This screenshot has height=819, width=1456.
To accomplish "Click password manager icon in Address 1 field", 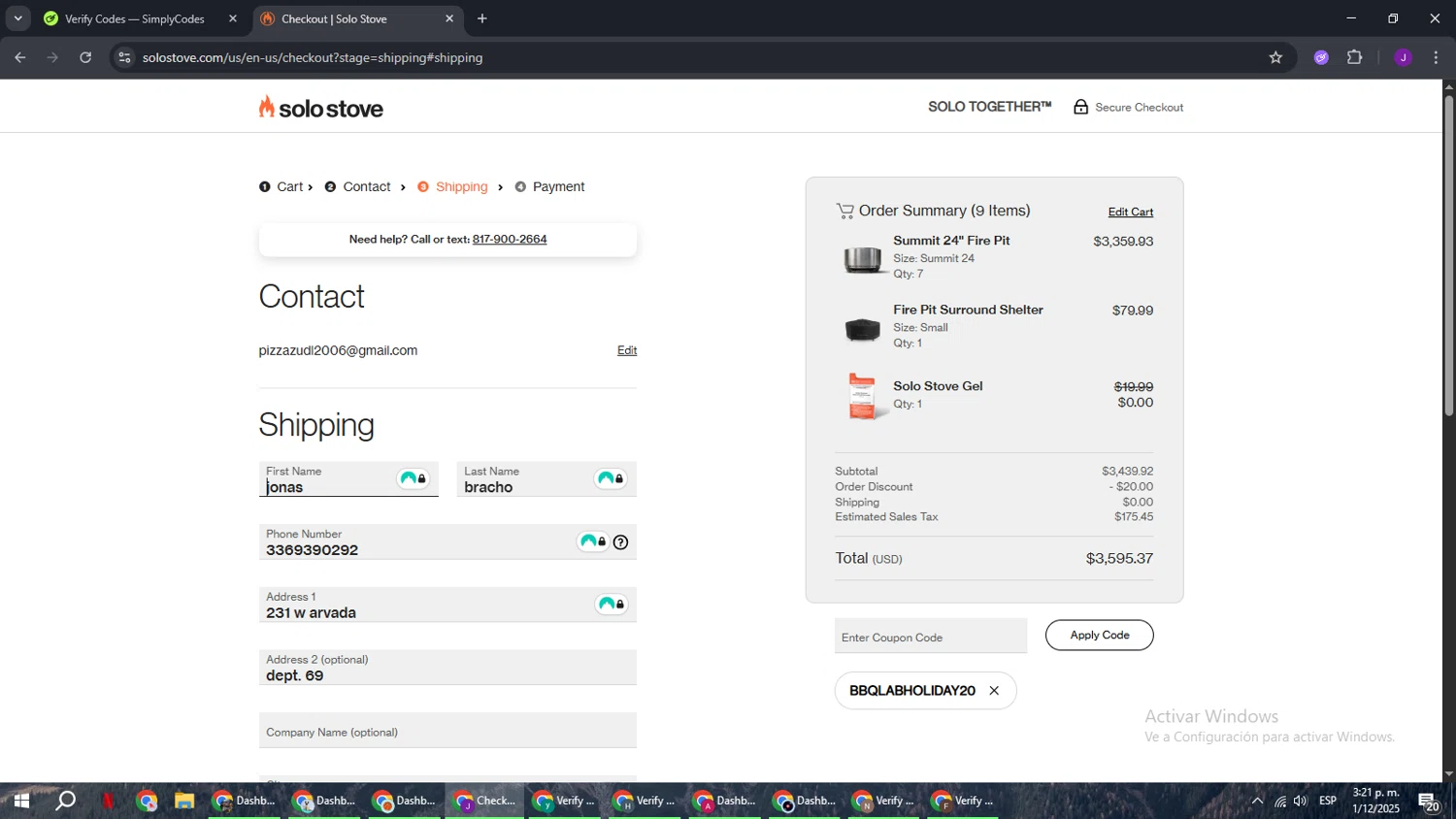I will (x=611, y=605).
